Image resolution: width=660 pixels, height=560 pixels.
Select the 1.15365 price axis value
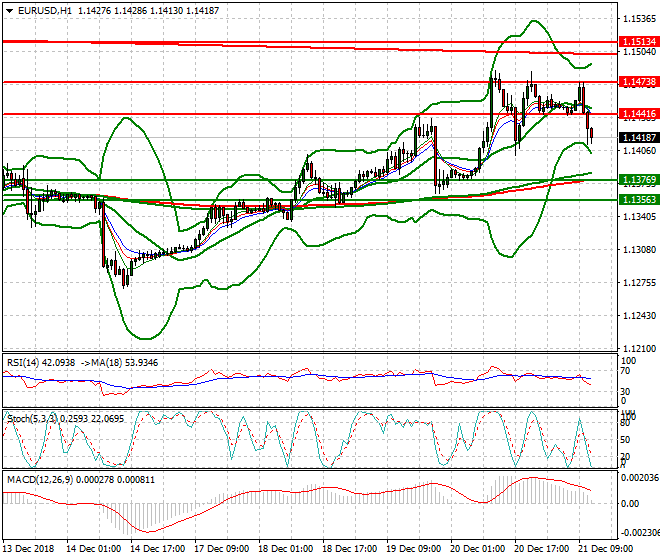pyautogui.click(x=639, y=19)
